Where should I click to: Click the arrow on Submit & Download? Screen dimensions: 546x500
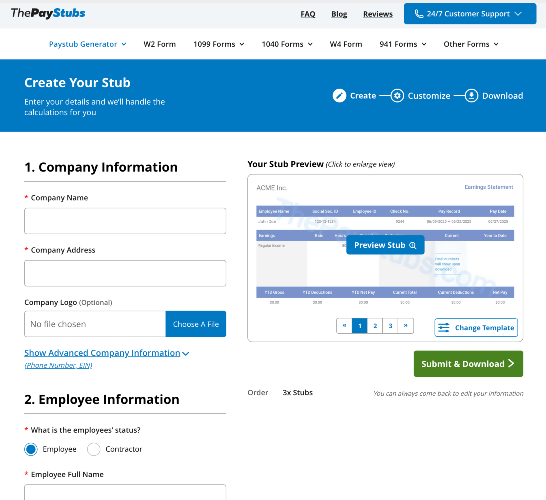(511, 364)
